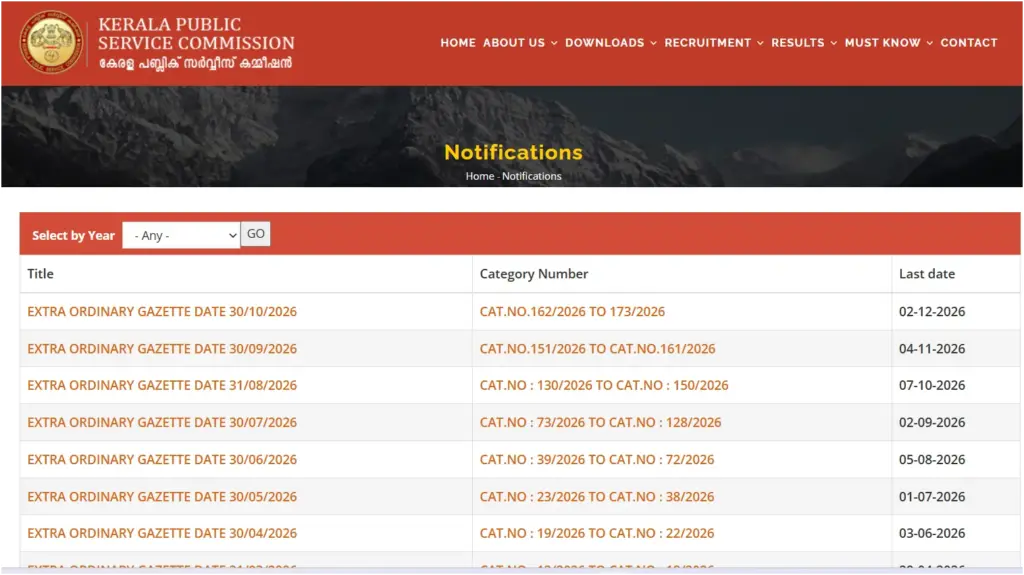Click the chevron beside Downloads
This screenshot has width=1024, height=575.
pyautogui.click(x=653, y=43)
